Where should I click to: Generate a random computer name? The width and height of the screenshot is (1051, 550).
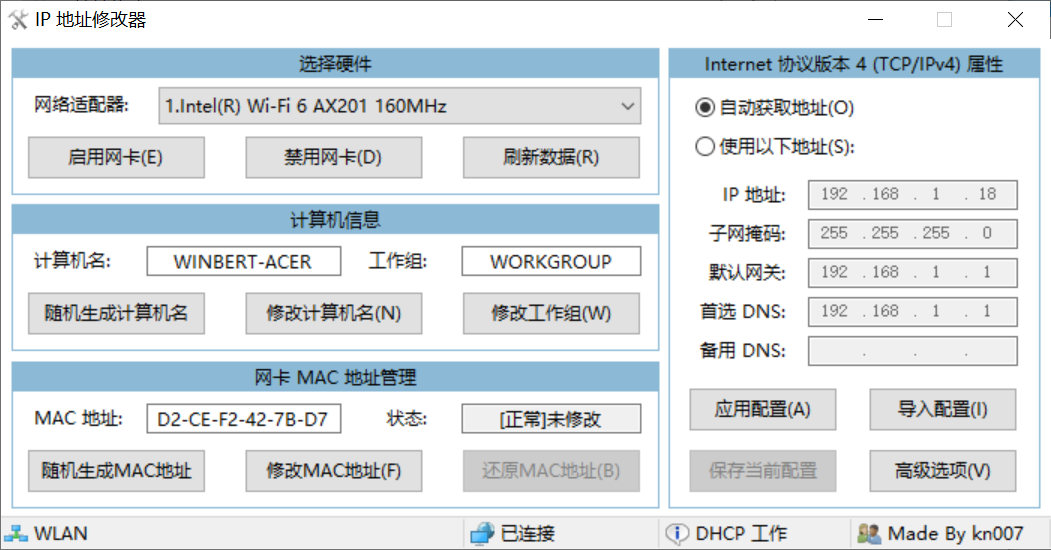click(x=116, y=313)
